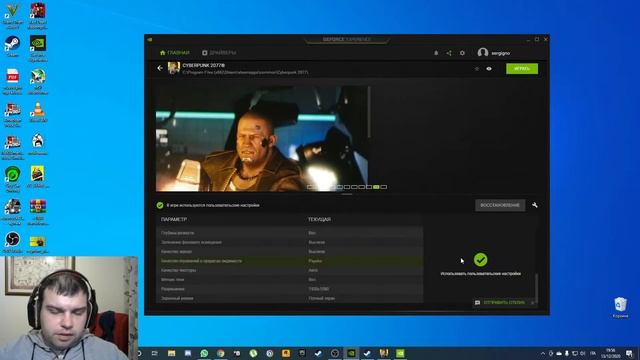Screen dimensions: 640x360
Task: Toggle the eye visibility icon for Cyberpunk
Action: (489, 69)
